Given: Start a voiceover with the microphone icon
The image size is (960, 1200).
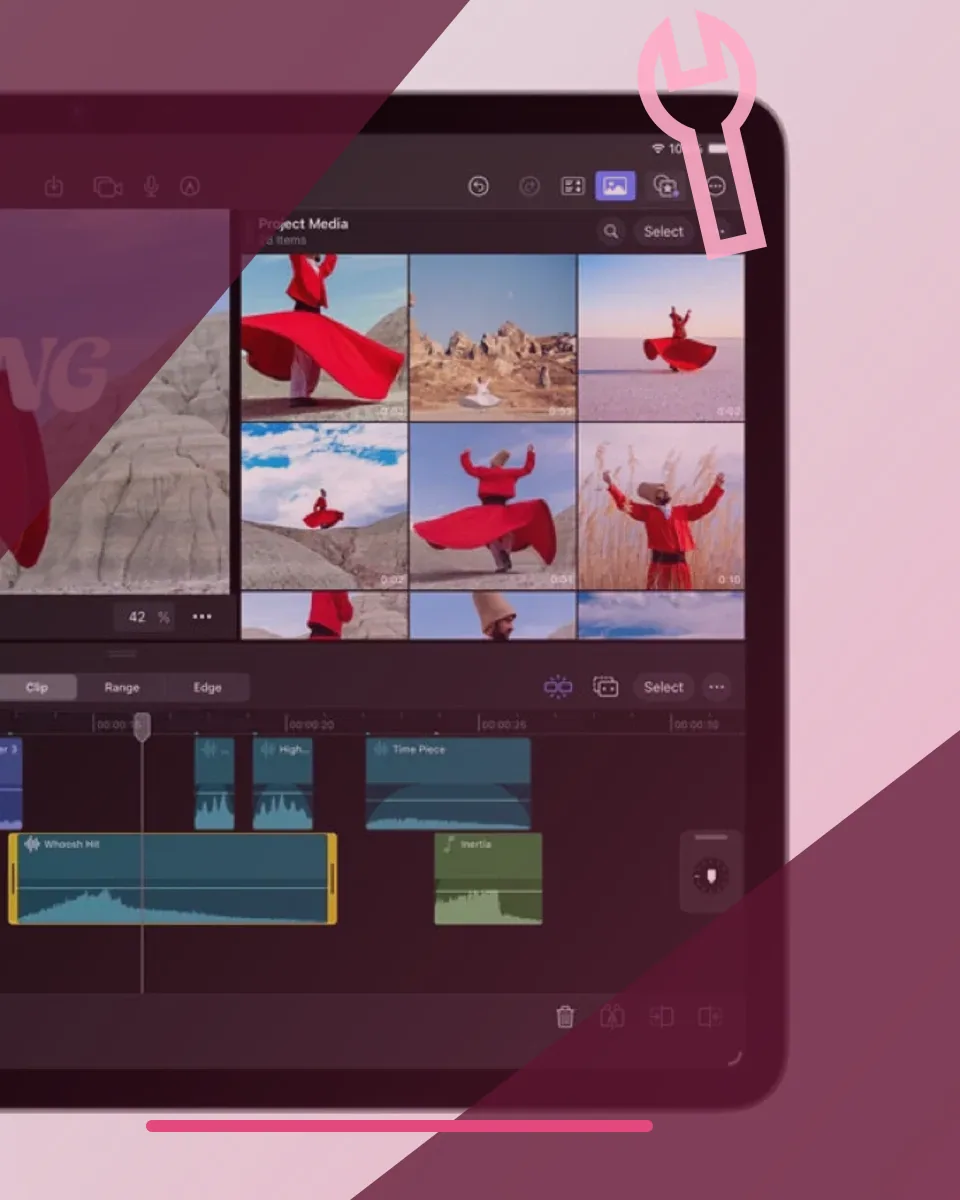Looking at the screenshot, I should [151, 187].
